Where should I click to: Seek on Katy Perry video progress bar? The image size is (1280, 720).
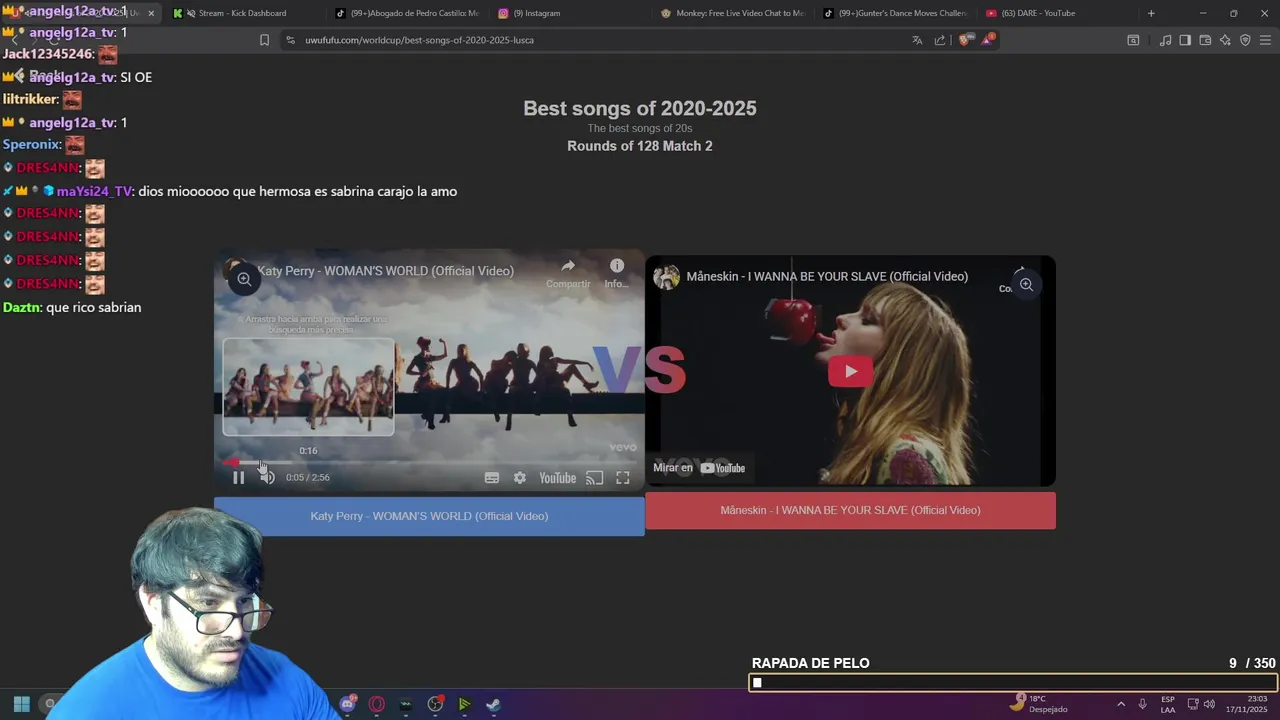[429, 462]
